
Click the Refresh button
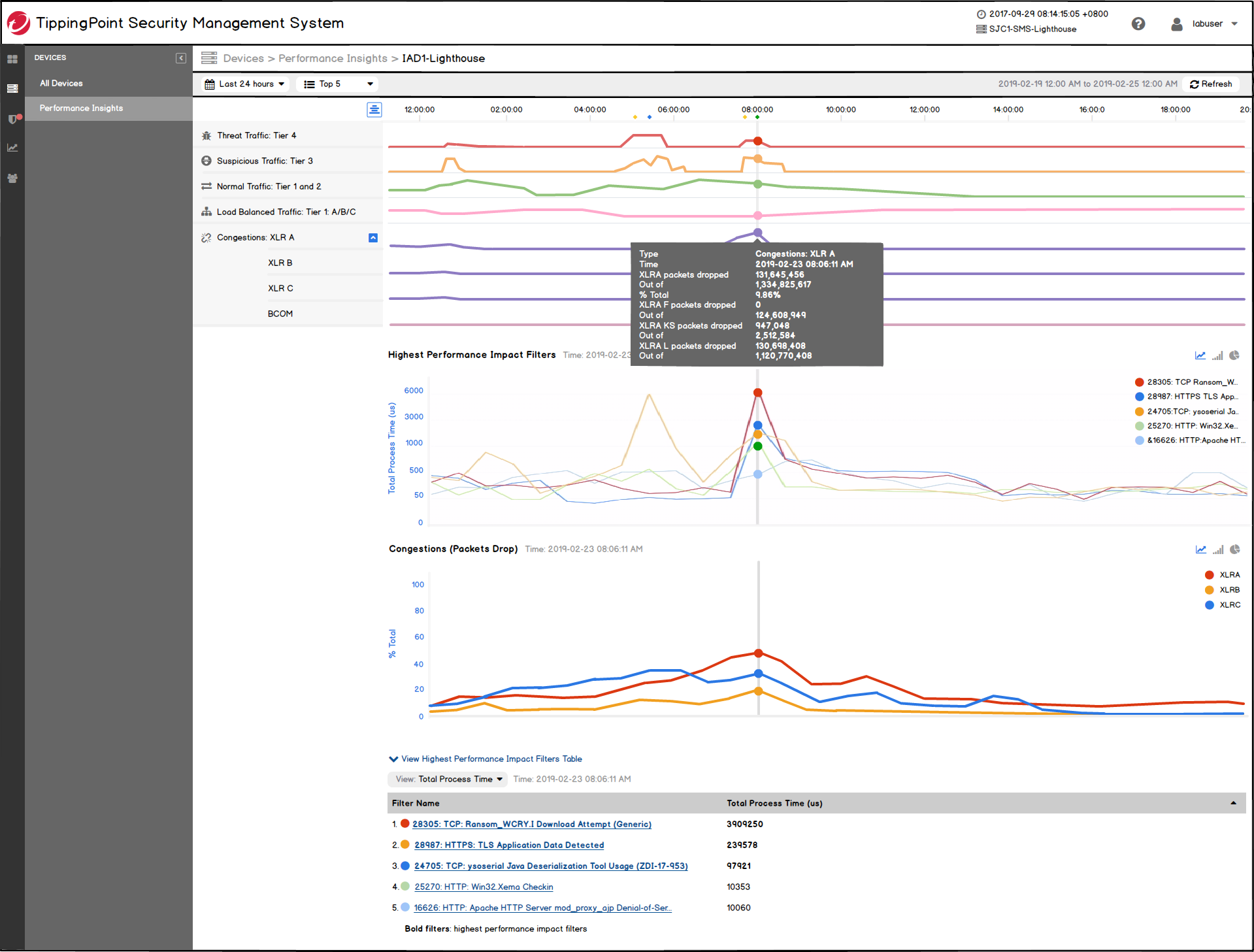(1211, 84)
